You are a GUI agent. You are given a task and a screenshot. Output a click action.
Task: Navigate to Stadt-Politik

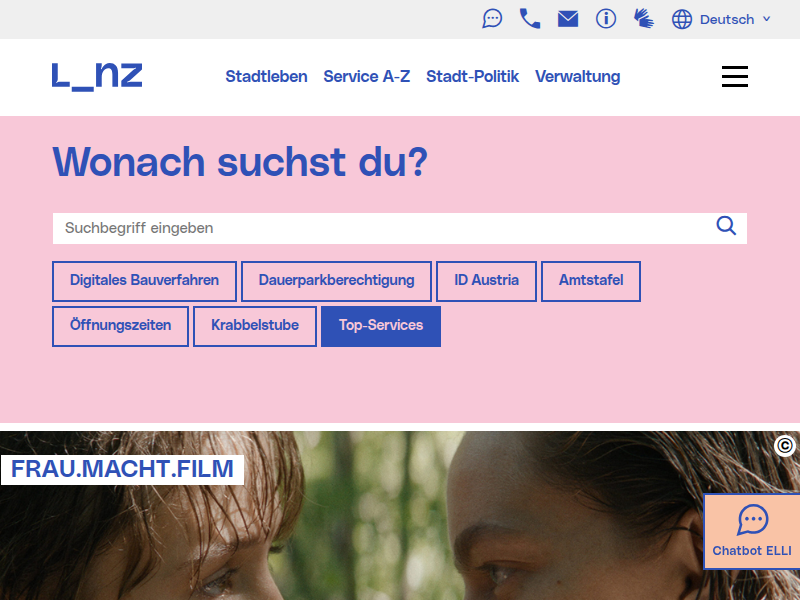(472, 77)
